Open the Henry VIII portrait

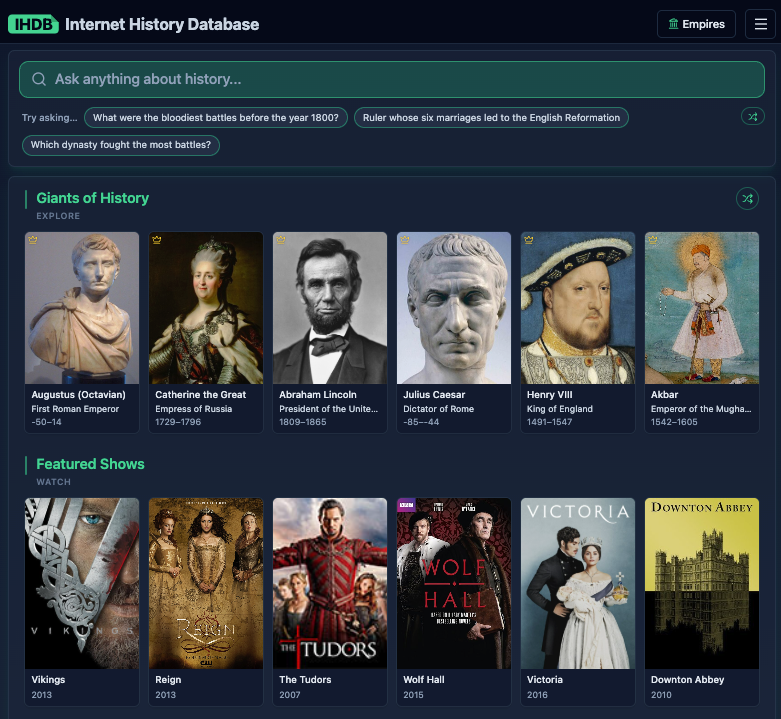pos(578,308)
